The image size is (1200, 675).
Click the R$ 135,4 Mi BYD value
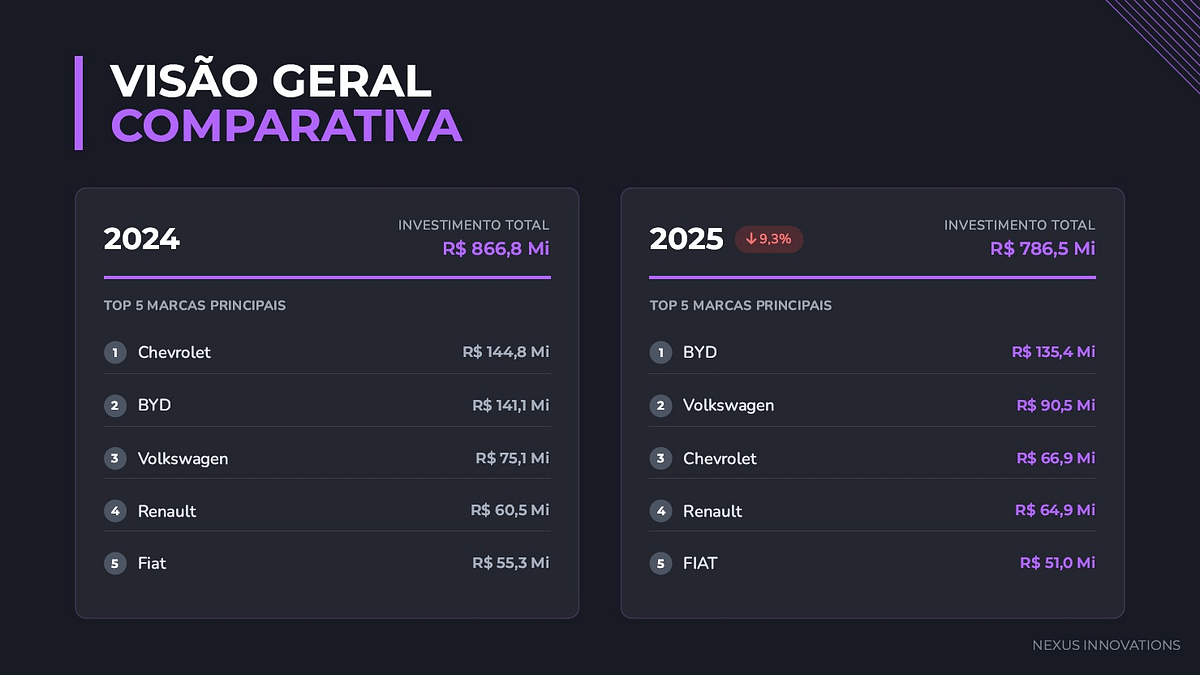tap(1053, 352)
